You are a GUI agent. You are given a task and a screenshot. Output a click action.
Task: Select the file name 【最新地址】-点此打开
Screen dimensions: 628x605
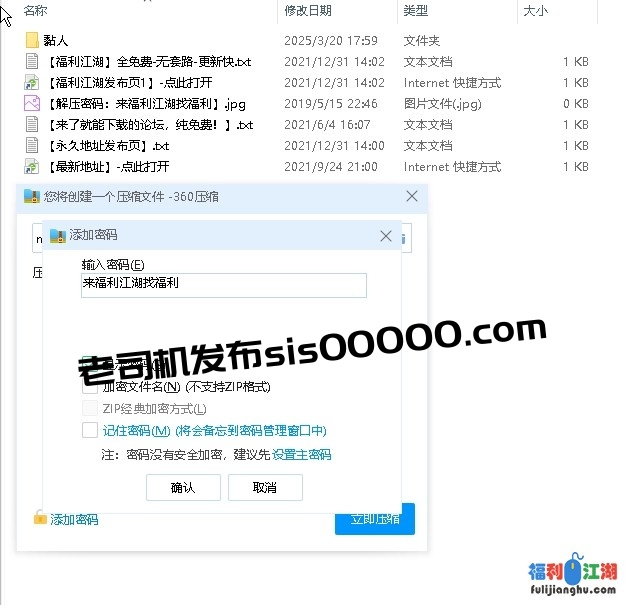pyautogui.click(x=109, y=166)
